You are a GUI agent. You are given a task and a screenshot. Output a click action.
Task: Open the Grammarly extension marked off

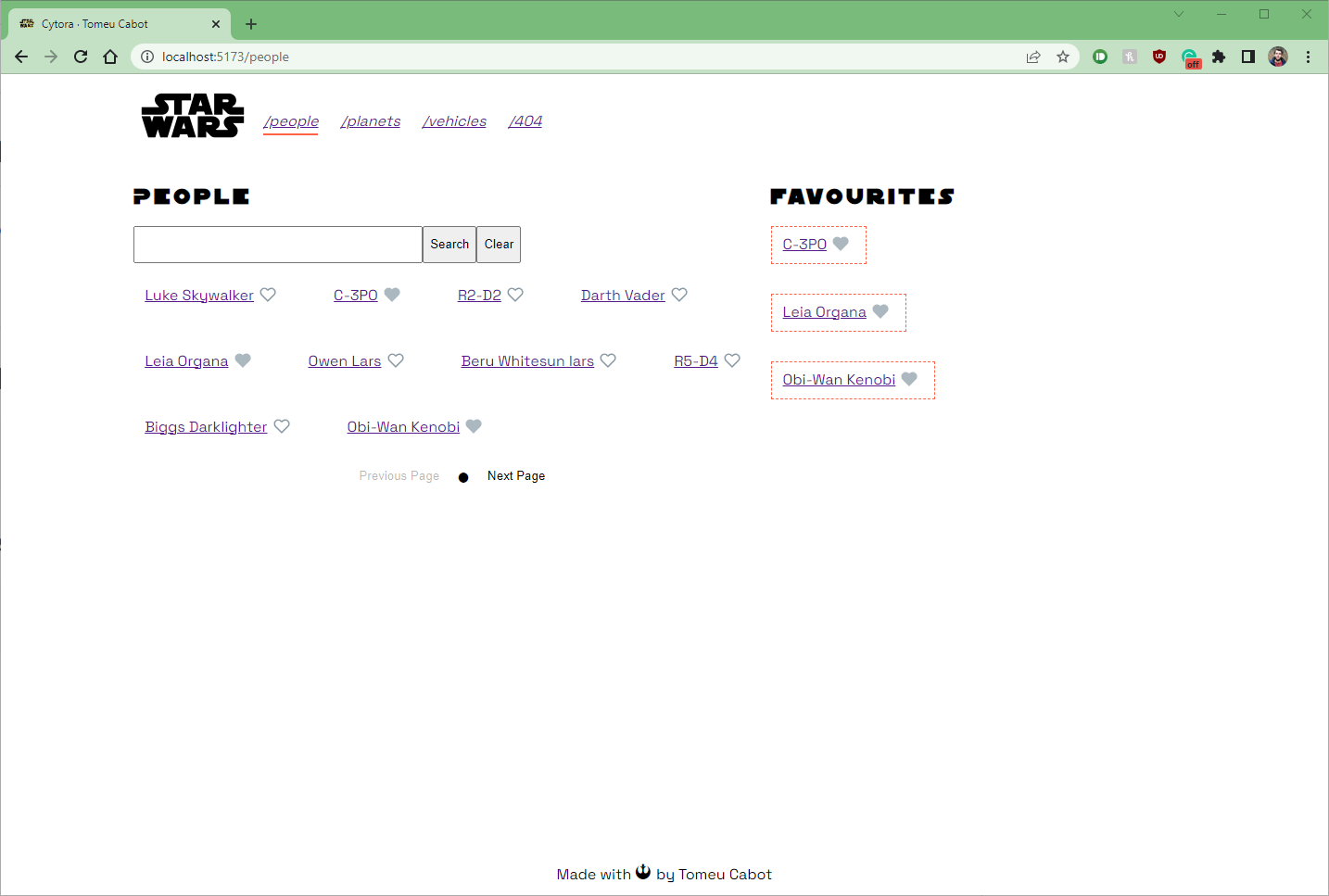click(1190, 57)
